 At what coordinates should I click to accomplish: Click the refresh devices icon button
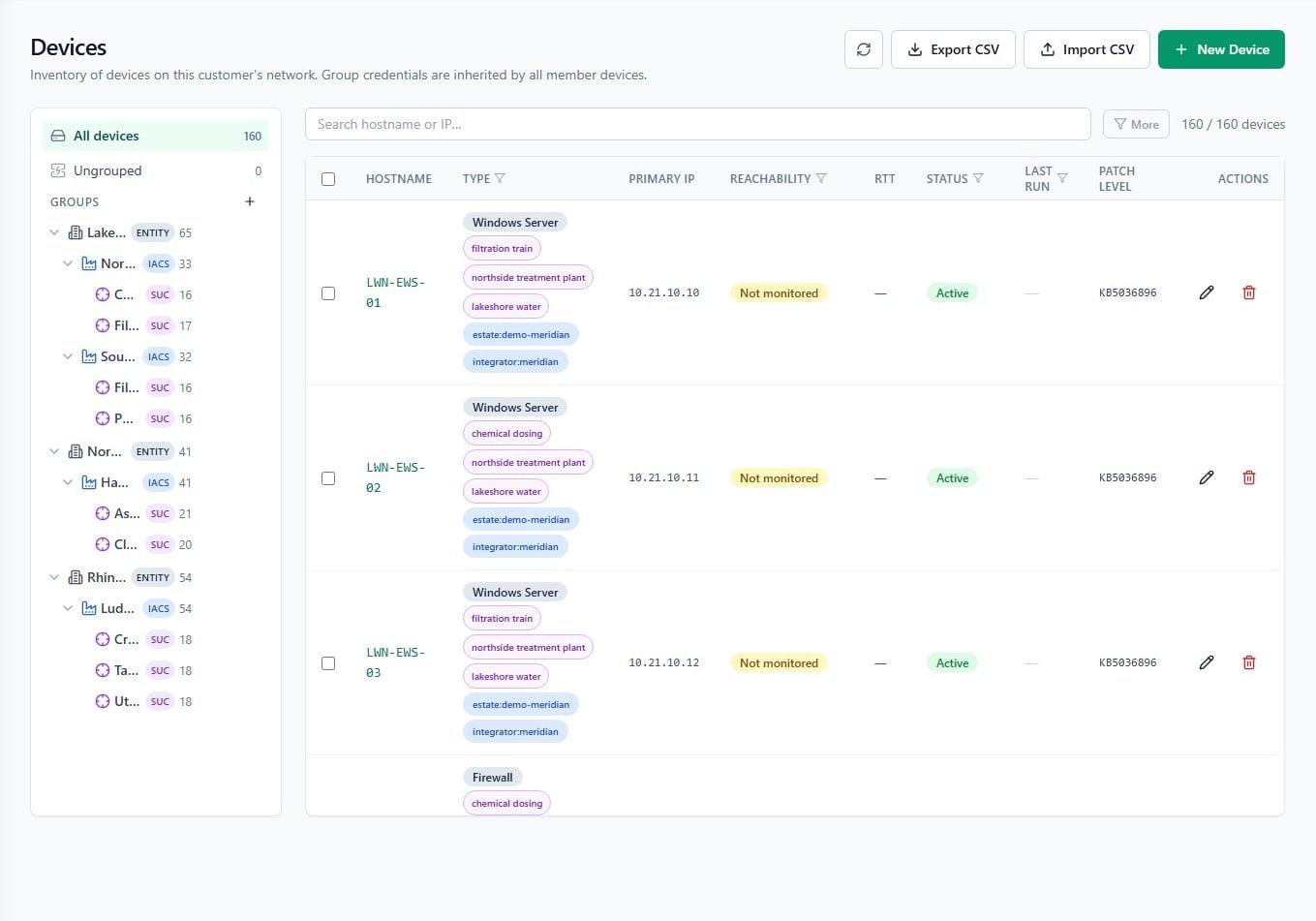pyautogui.click(x=863, y=49)
